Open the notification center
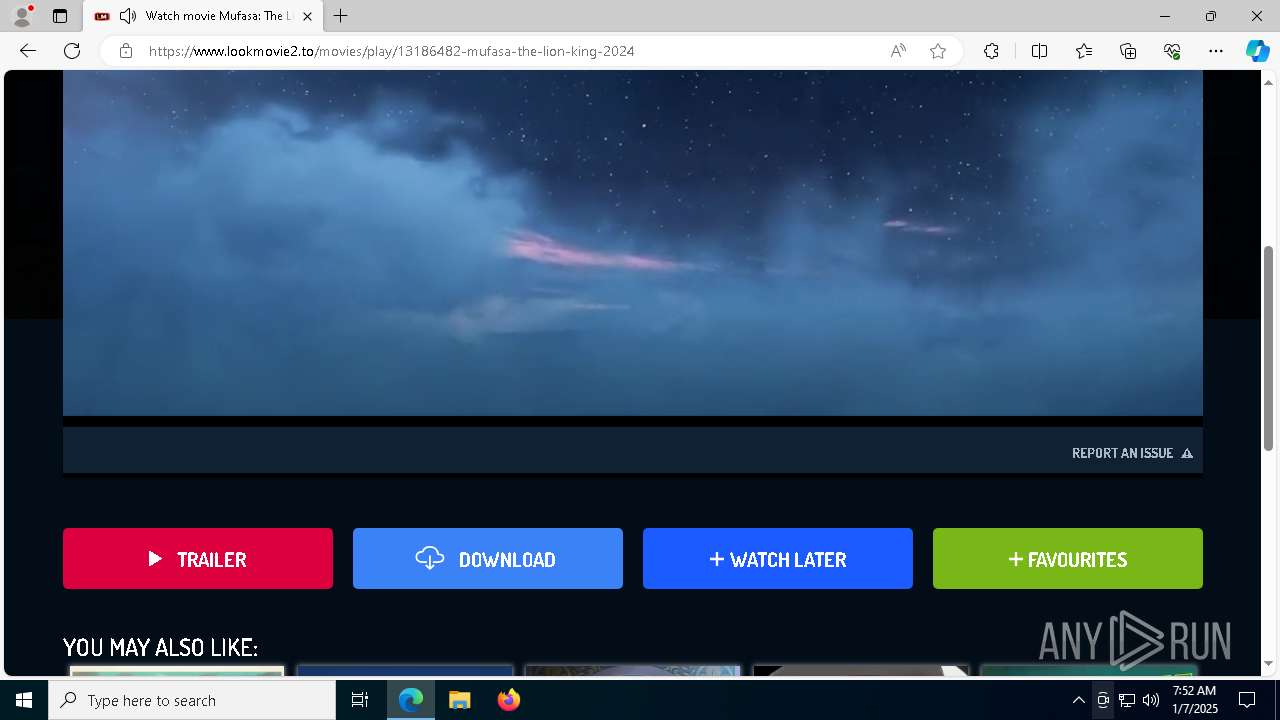Viewport: 1280px width, 720px height. pyautogui.click(x=1247, y=700)
